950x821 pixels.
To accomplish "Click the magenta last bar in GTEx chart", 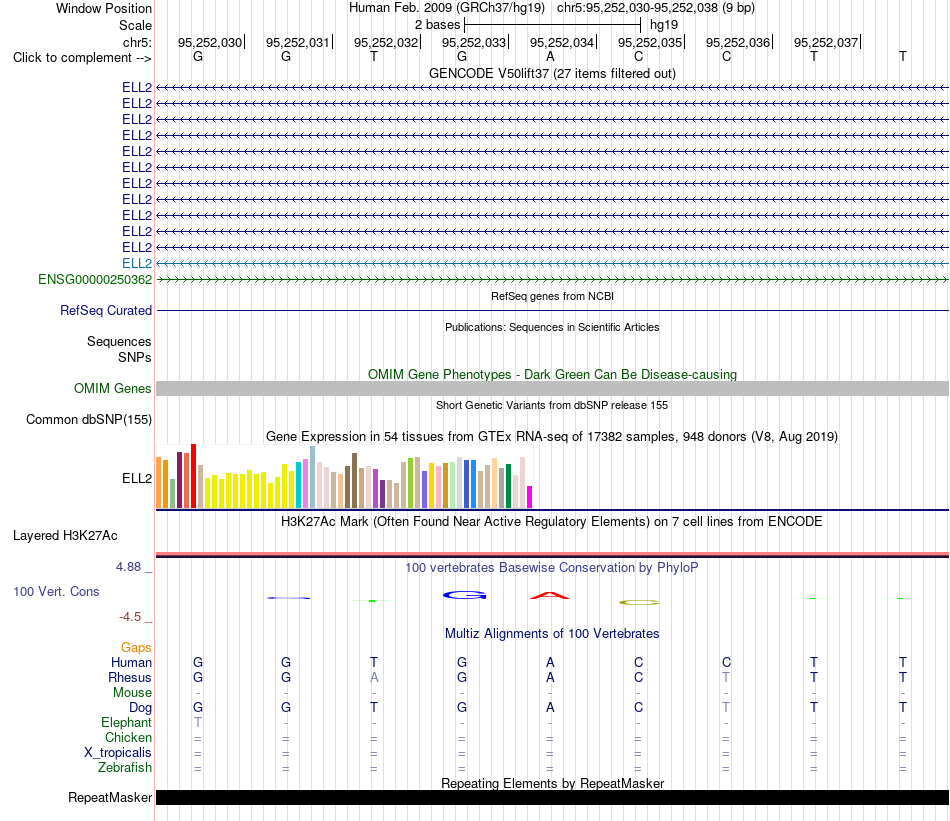I will pos(530,497).
